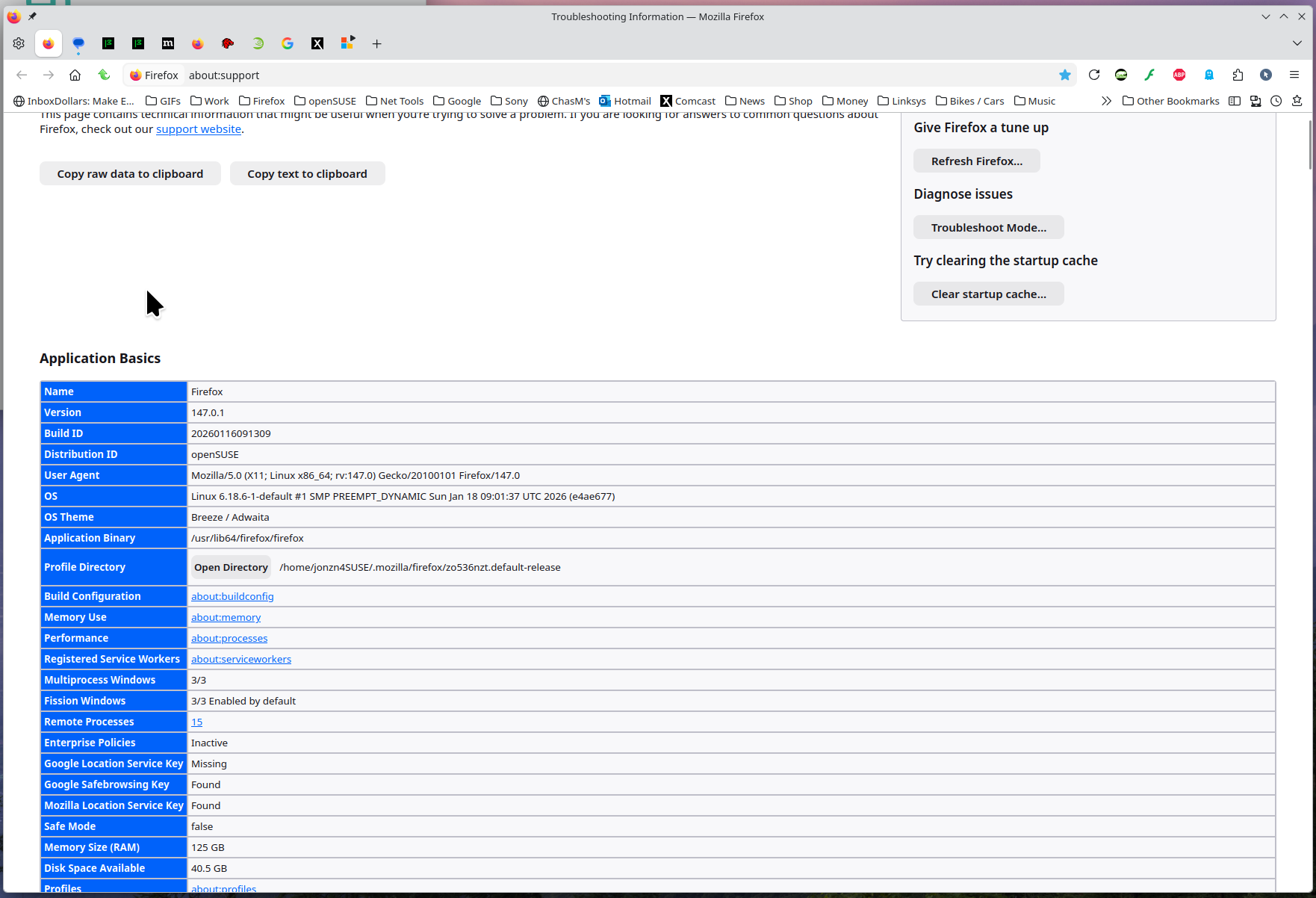Open the about:memory link
1316x898 pixels.
(226, 617)
